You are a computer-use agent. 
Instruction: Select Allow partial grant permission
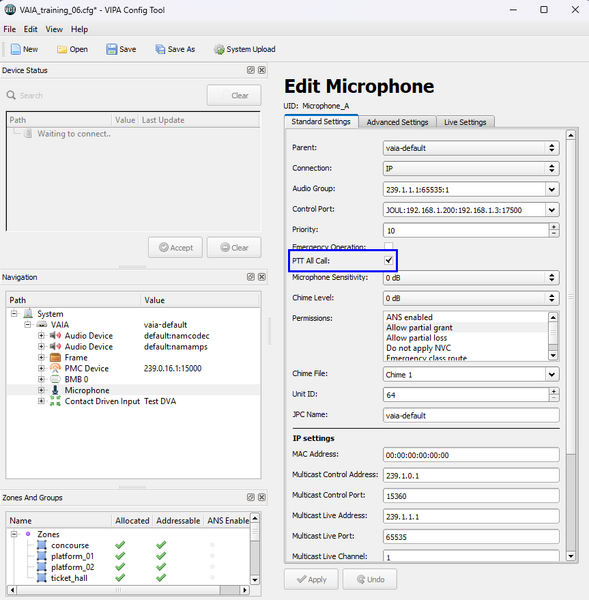pyautogui.click(x=419, y=328)
